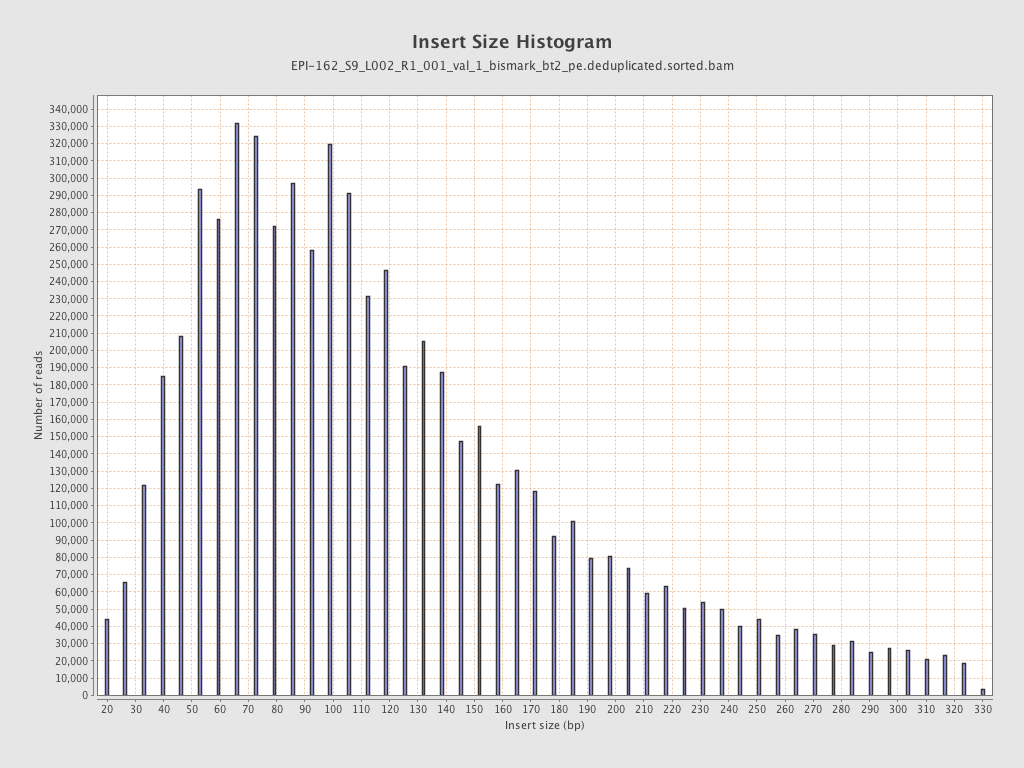
Task: Click the Insert size (bp) axis label
Action: click(x=544, y=725)
